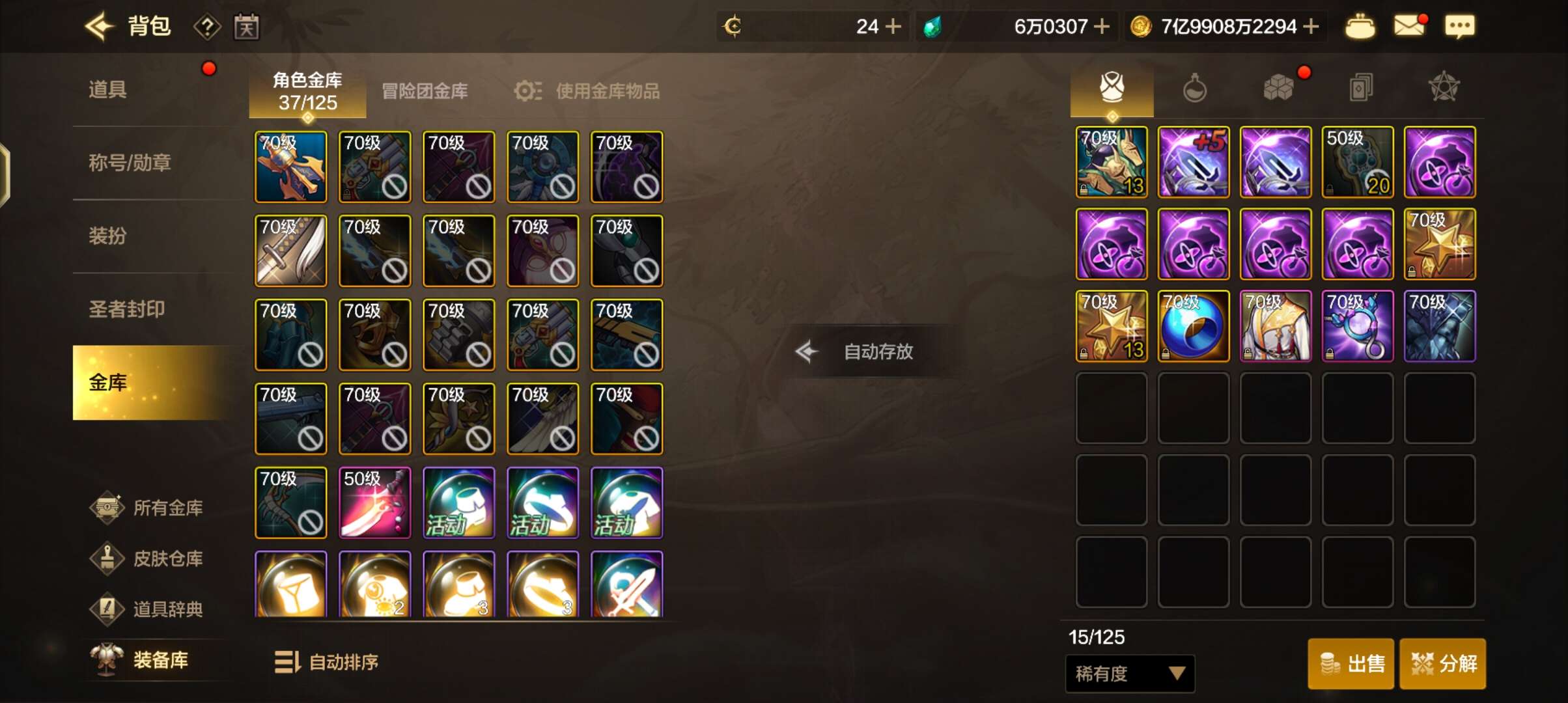This screenshot has height=703, width=1568.
Task: Select the potion consumables category icon
Action: coord(1194,88)
